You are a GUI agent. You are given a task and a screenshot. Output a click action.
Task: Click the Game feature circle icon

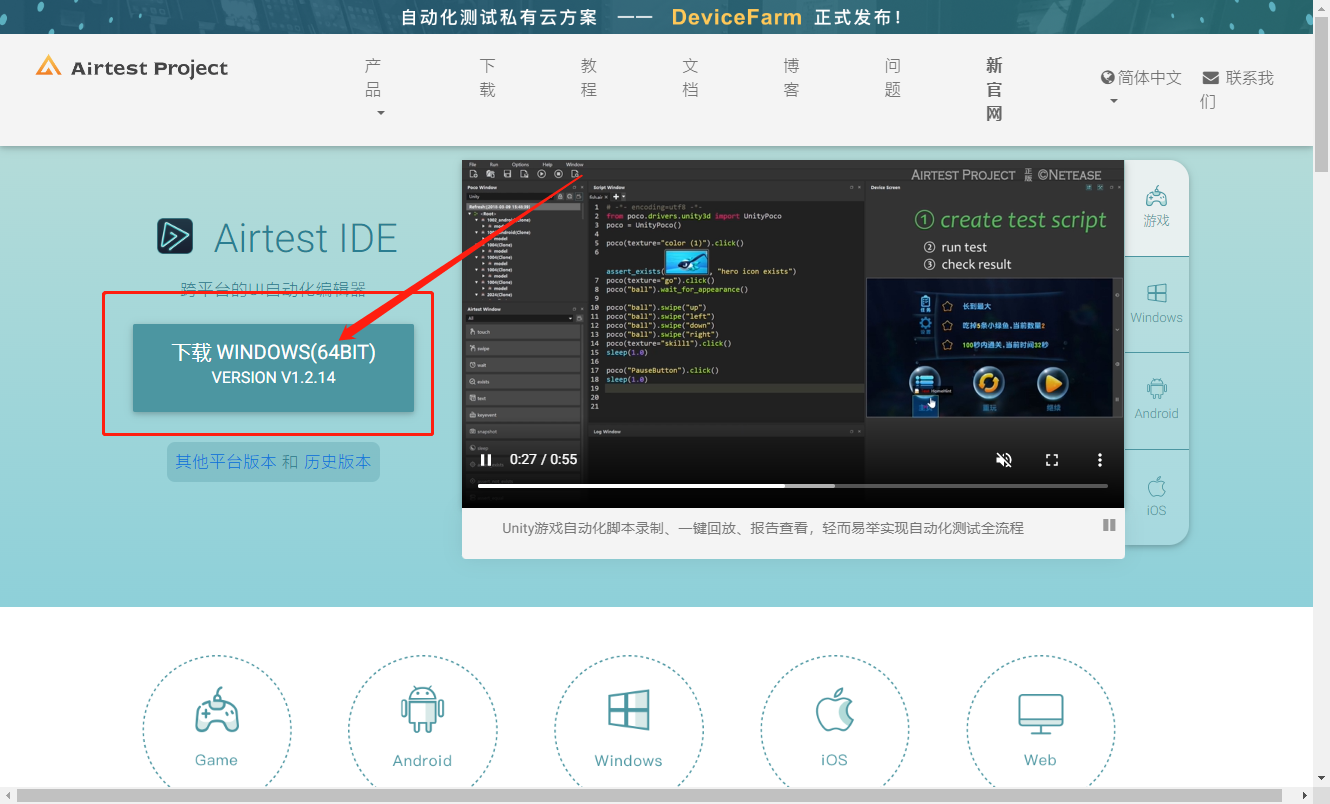(217, 729)
